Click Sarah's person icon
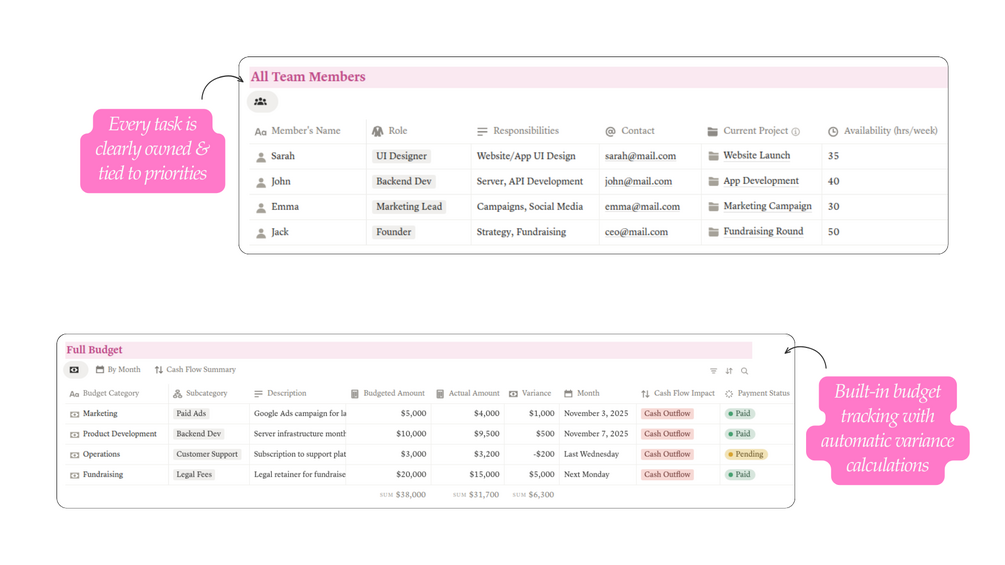Image resolution: width=1005 pixels, height=565 pixels. [261, 157]
